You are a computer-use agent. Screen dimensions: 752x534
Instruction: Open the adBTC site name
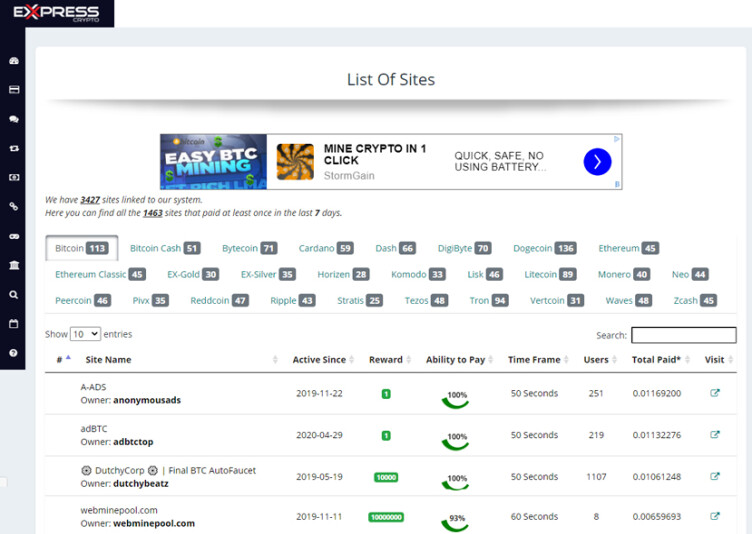coord(94,428)
